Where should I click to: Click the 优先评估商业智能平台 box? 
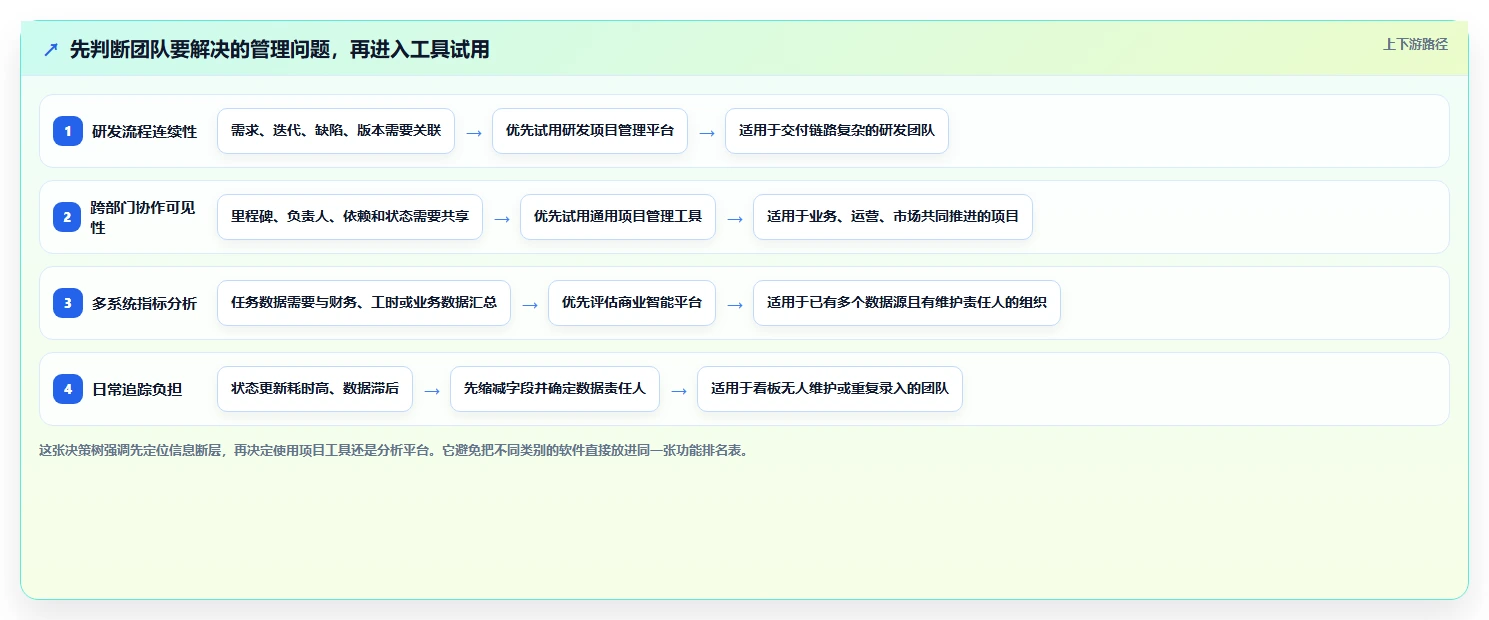click(x=632, y=303)
